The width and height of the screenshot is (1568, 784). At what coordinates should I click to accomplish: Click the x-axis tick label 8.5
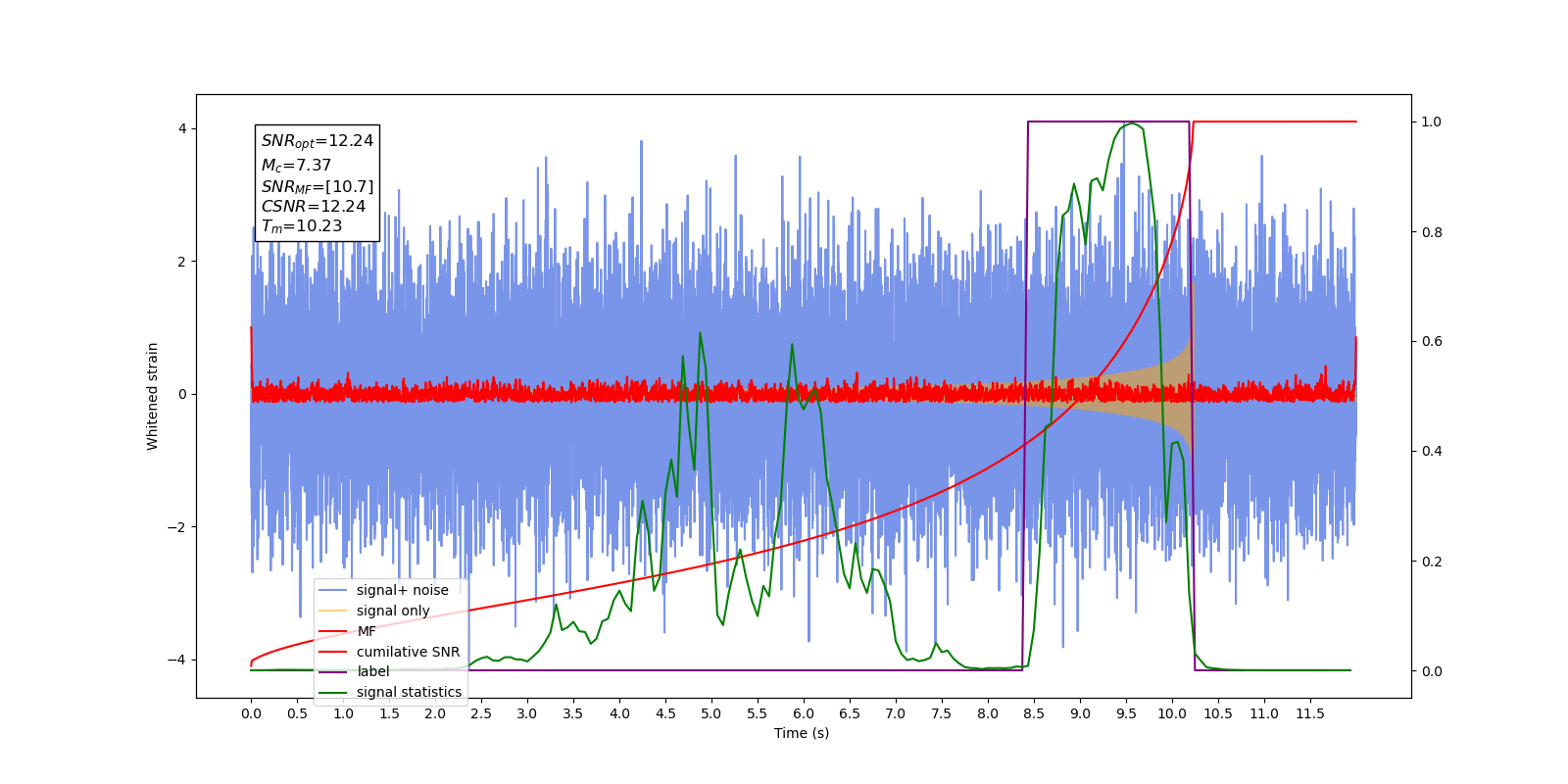pyautogui.click(x=1034, y=713)
